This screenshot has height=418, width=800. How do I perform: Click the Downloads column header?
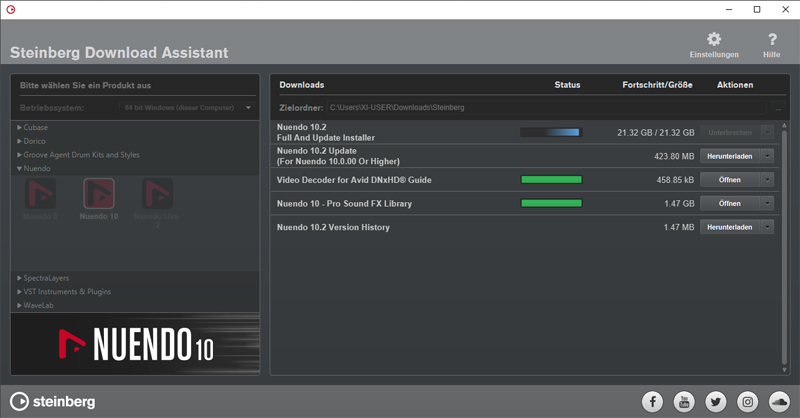pyautogui.click(x=302, y=85)
